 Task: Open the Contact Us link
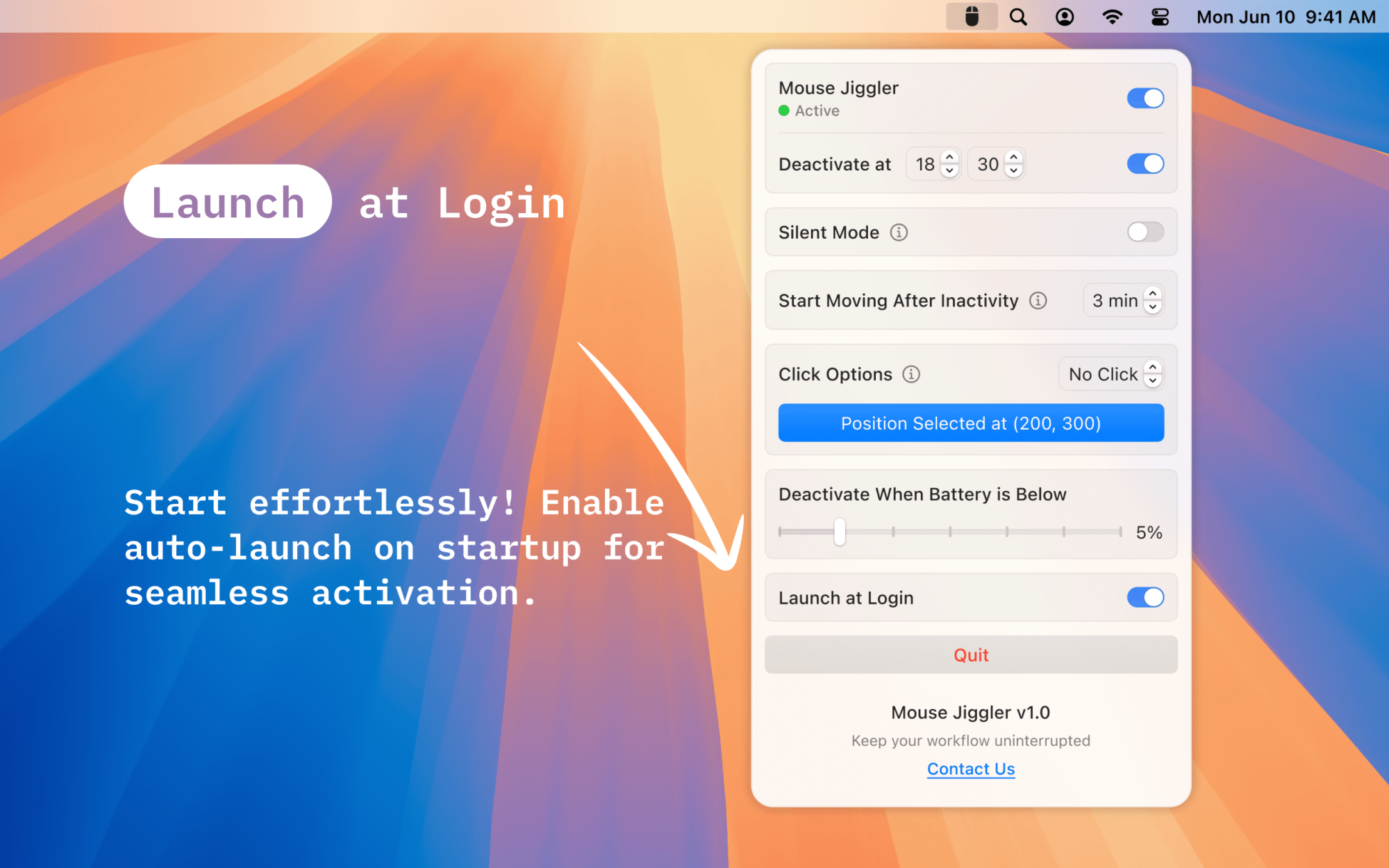pos(970,769)
